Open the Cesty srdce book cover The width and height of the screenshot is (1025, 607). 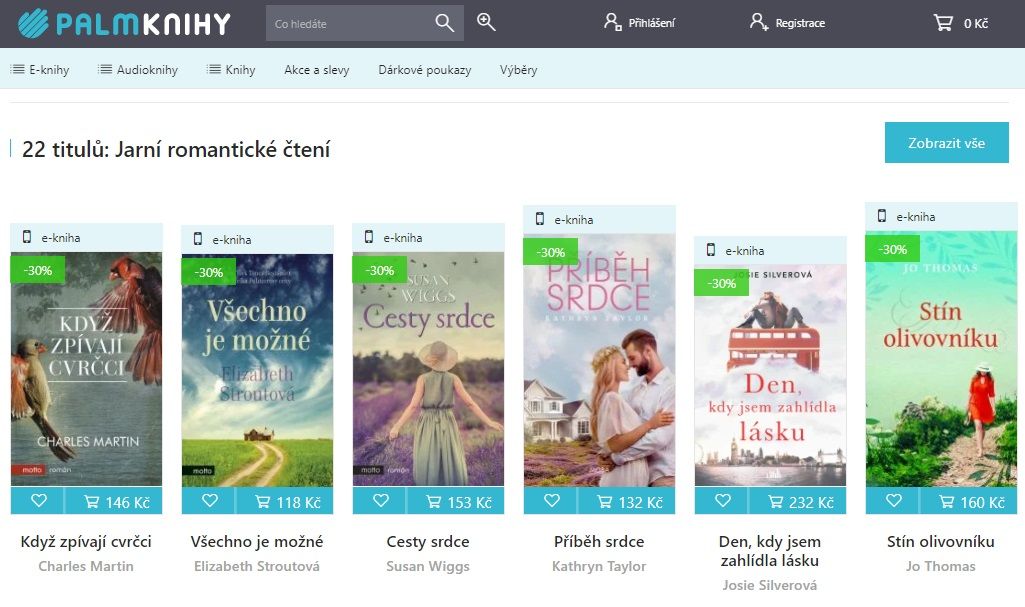click(428, 369)
